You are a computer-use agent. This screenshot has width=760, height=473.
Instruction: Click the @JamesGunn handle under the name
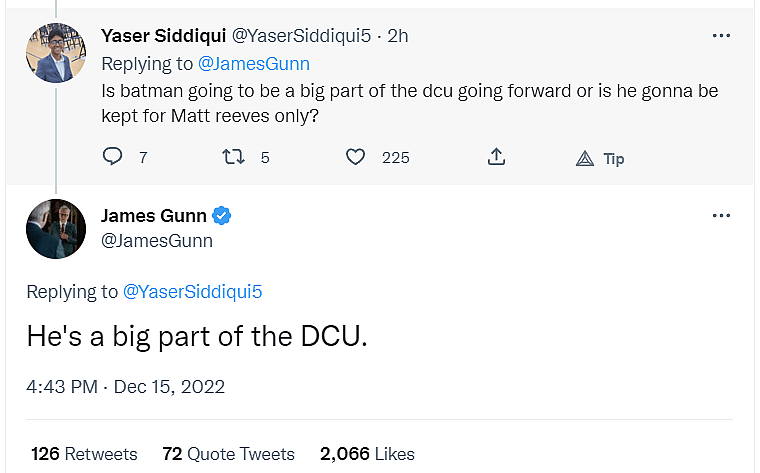[157, 241]
